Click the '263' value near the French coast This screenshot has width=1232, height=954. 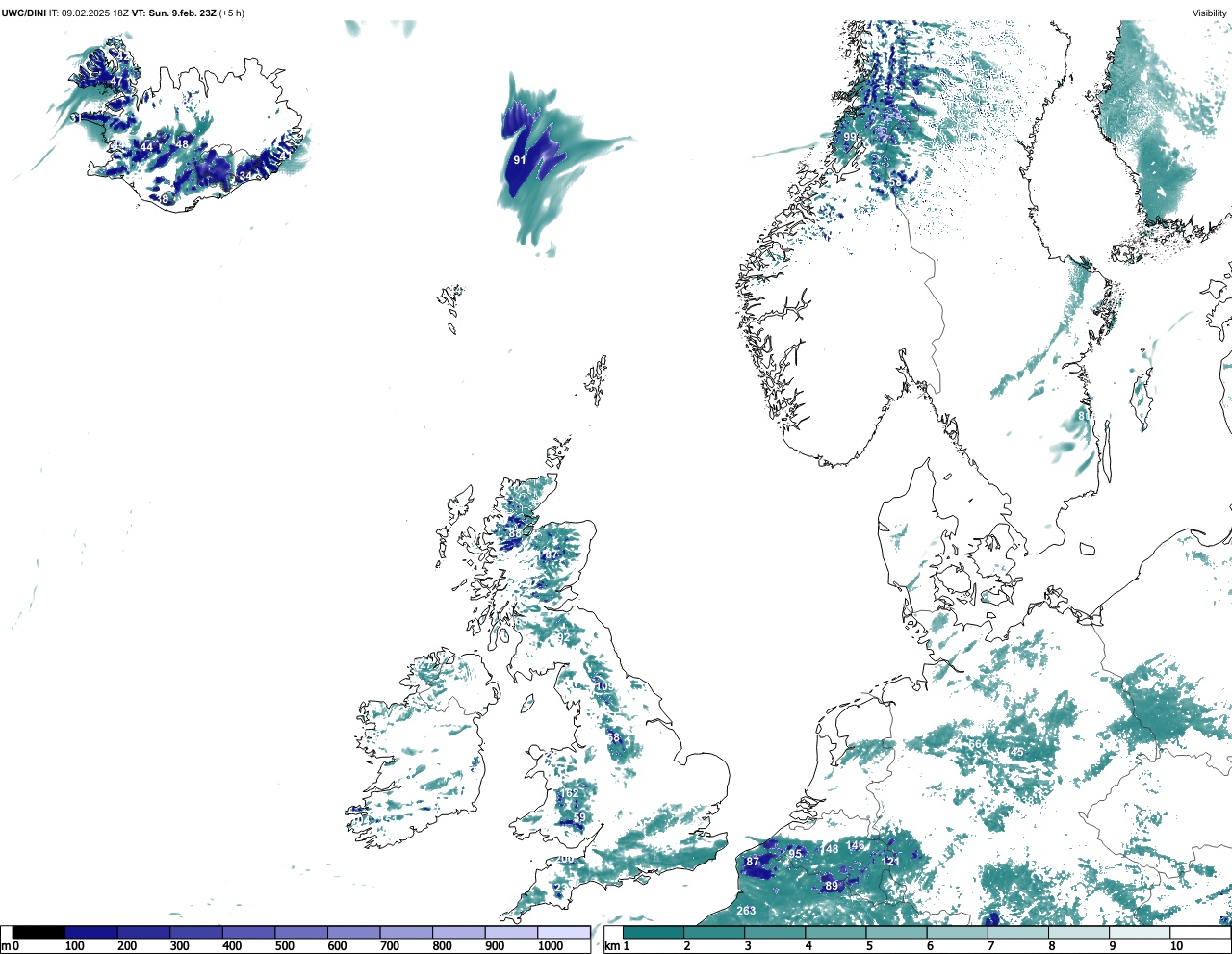746,911
